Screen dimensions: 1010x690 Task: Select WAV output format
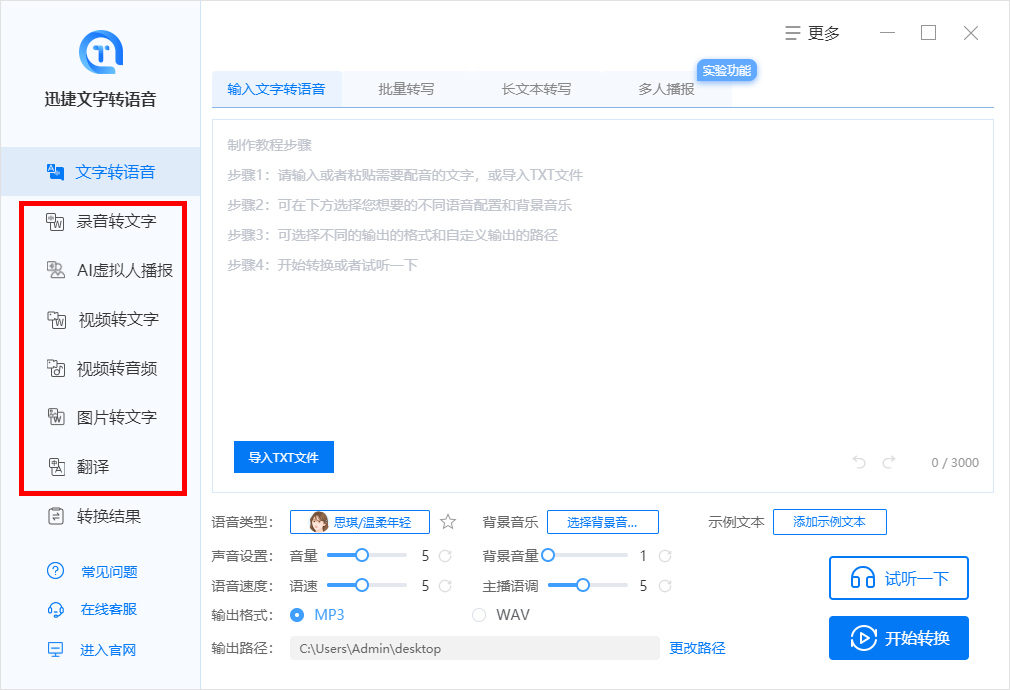pos(479,617)
